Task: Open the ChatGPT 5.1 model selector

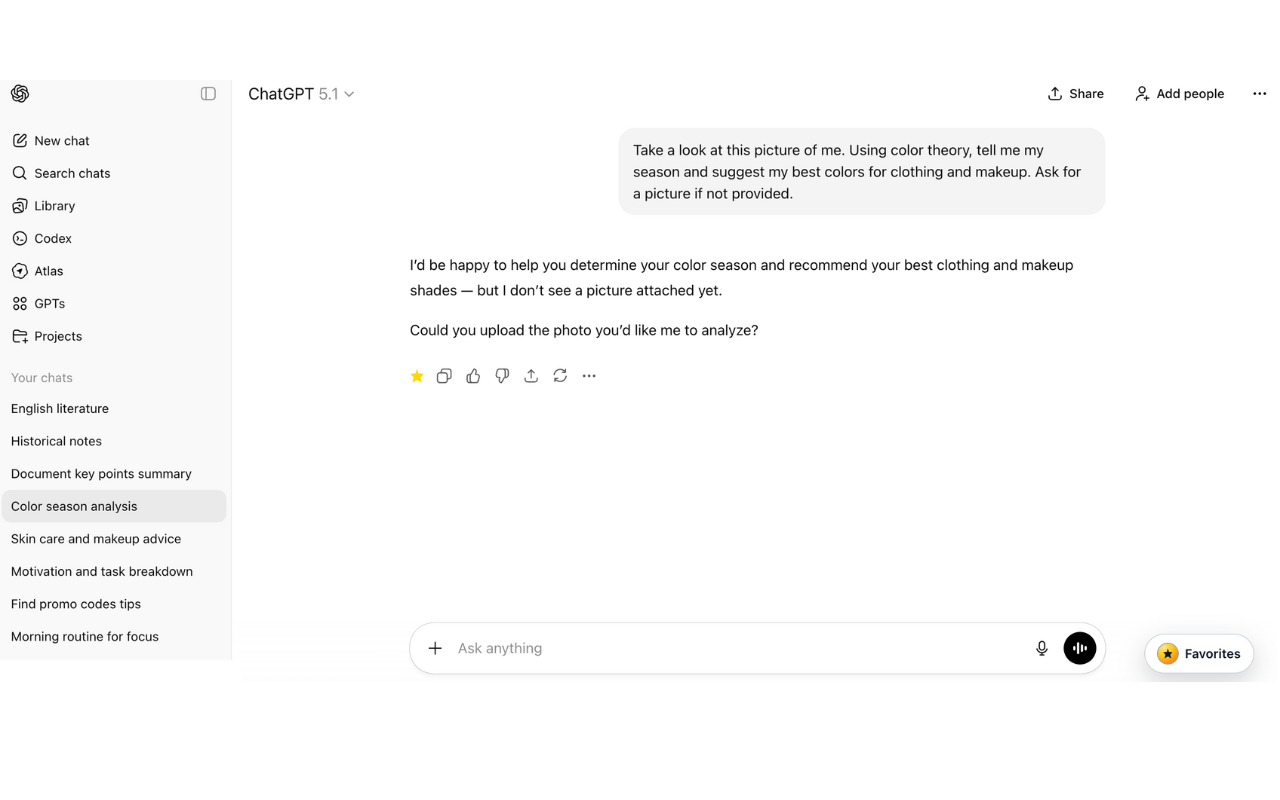Action: coord(301,93)
